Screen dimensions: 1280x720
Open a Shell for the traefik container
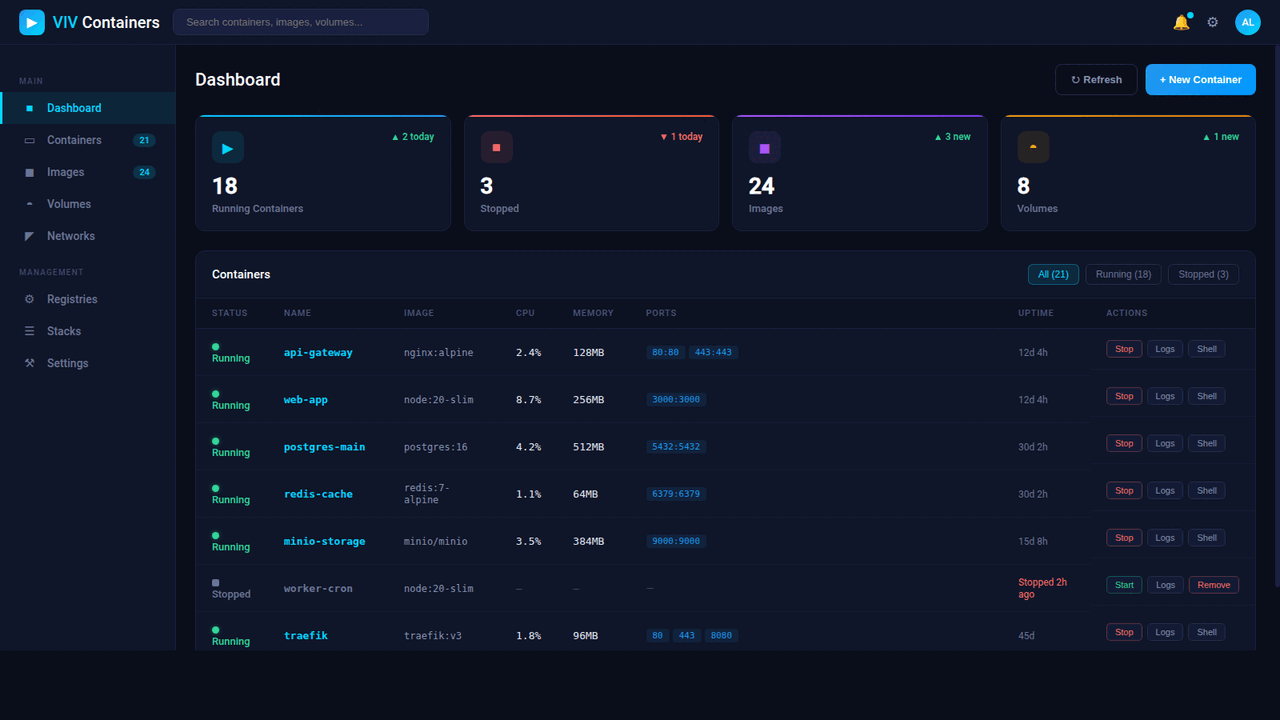pyautogui.click(x=1206, y=632)
